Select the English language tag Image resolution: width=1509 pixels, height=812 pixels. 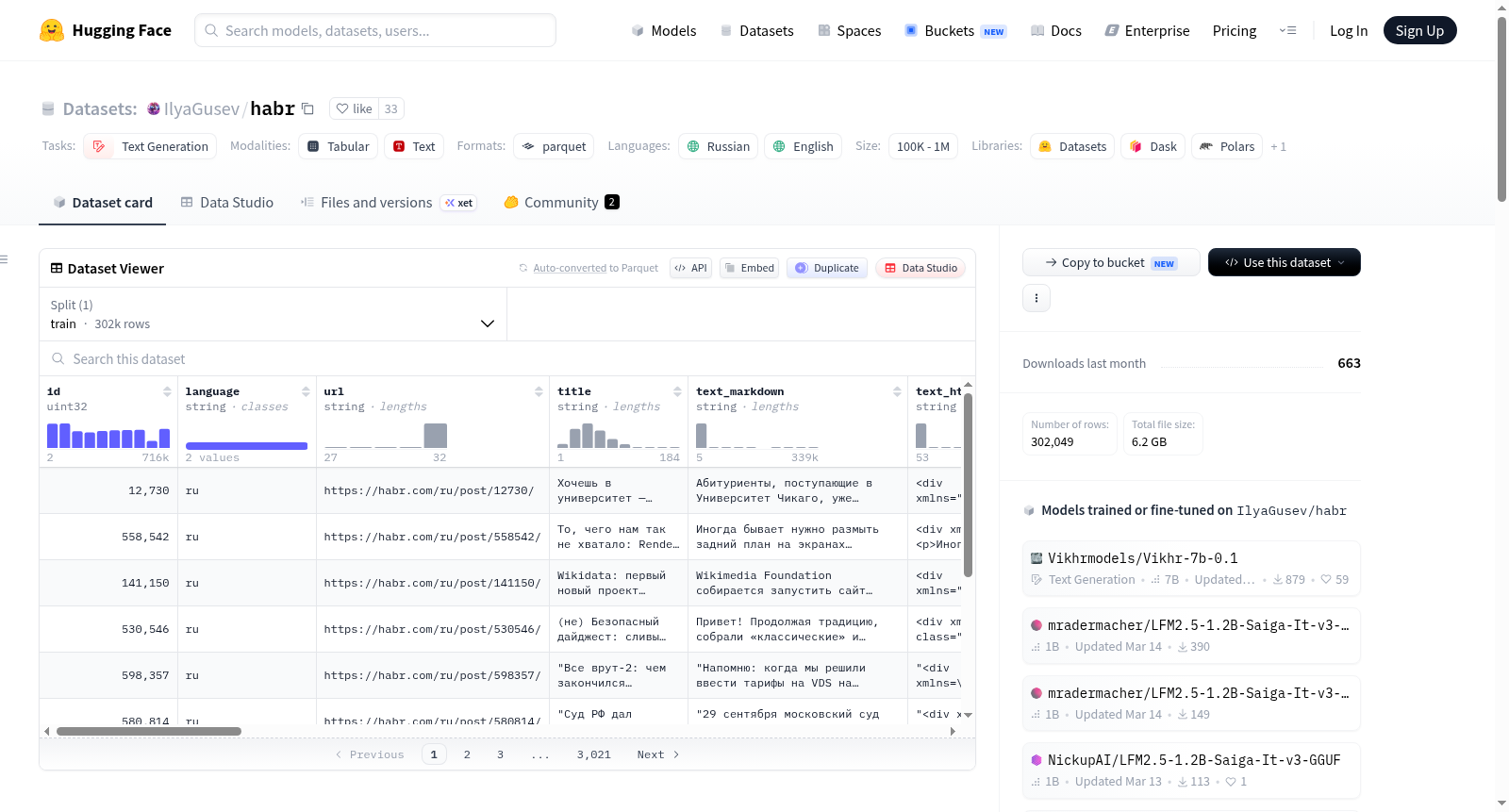[x=804, y=146]
